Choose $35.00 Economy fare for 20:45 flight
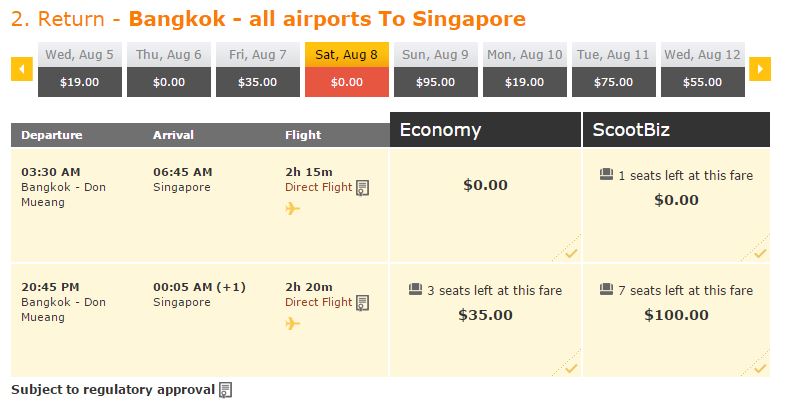Screen dimensions: 787x403 tap(485, 320)
